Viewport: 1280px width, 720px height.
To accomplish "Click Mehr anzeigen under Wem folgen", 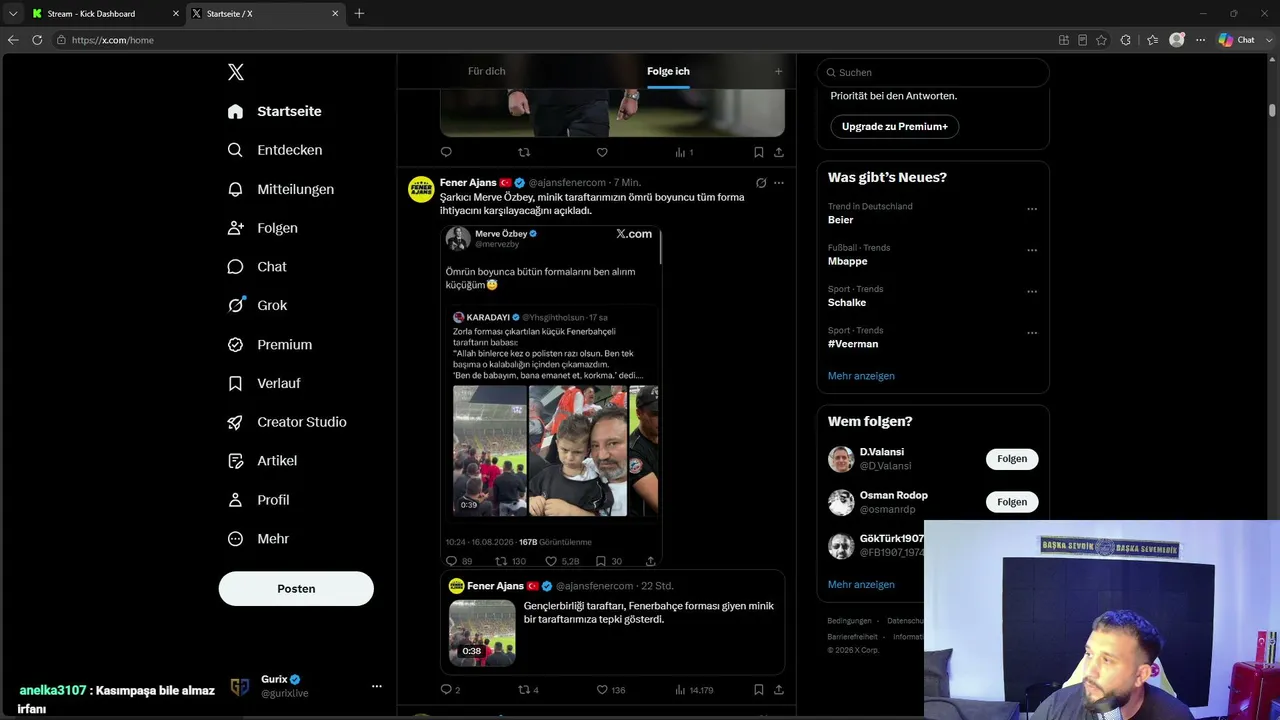I will pyautogui.click(x=861, y=584).
